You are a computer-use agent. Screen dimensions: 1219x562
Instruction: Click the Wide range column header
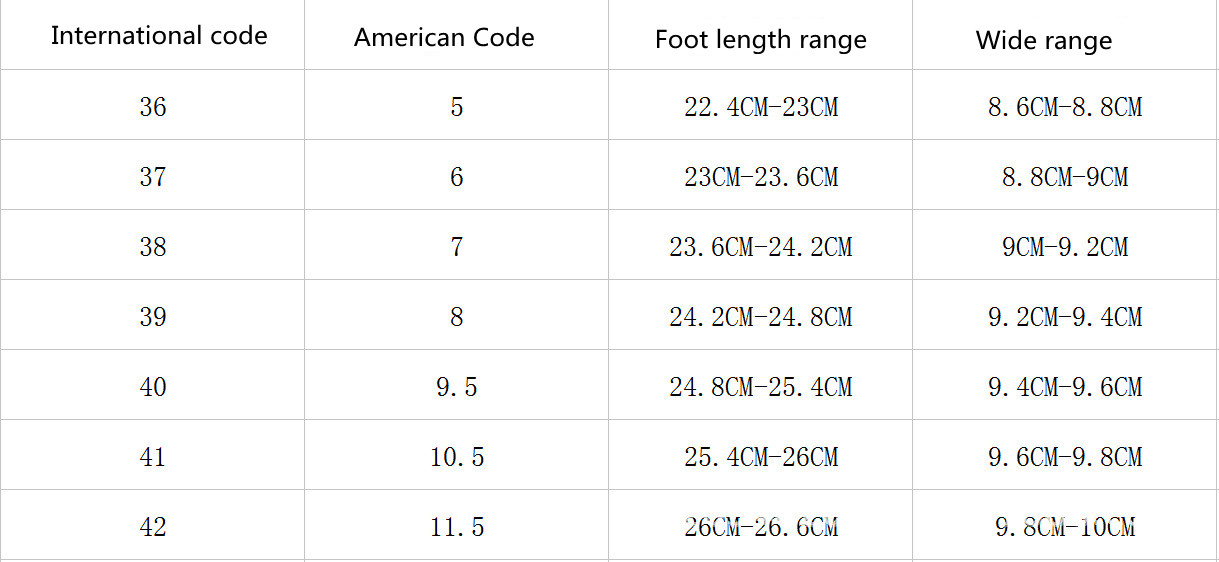(1043, 40)
